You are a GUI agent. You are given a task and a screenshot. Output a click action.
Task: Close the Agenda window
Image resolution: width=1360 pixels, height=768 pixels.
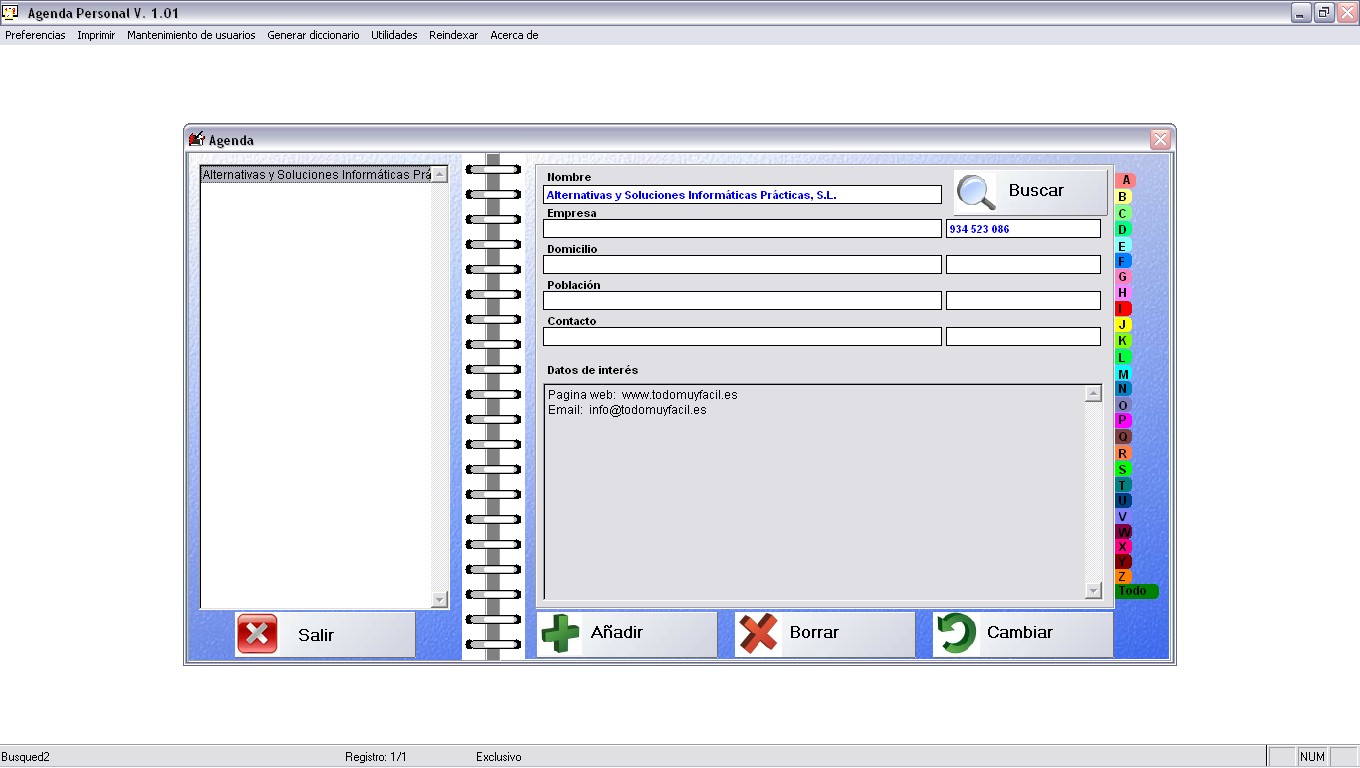pos(1160,140)
